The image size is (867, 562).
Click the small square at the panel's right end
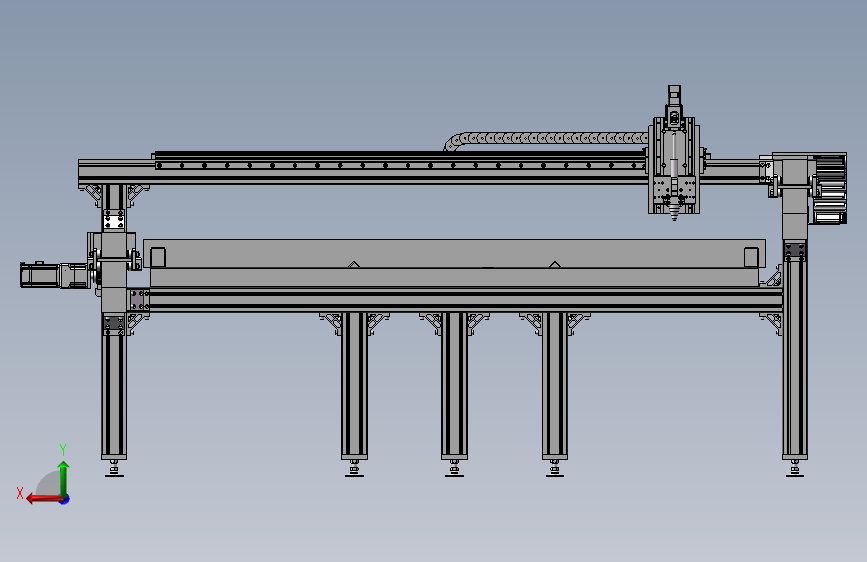point(751,258)
